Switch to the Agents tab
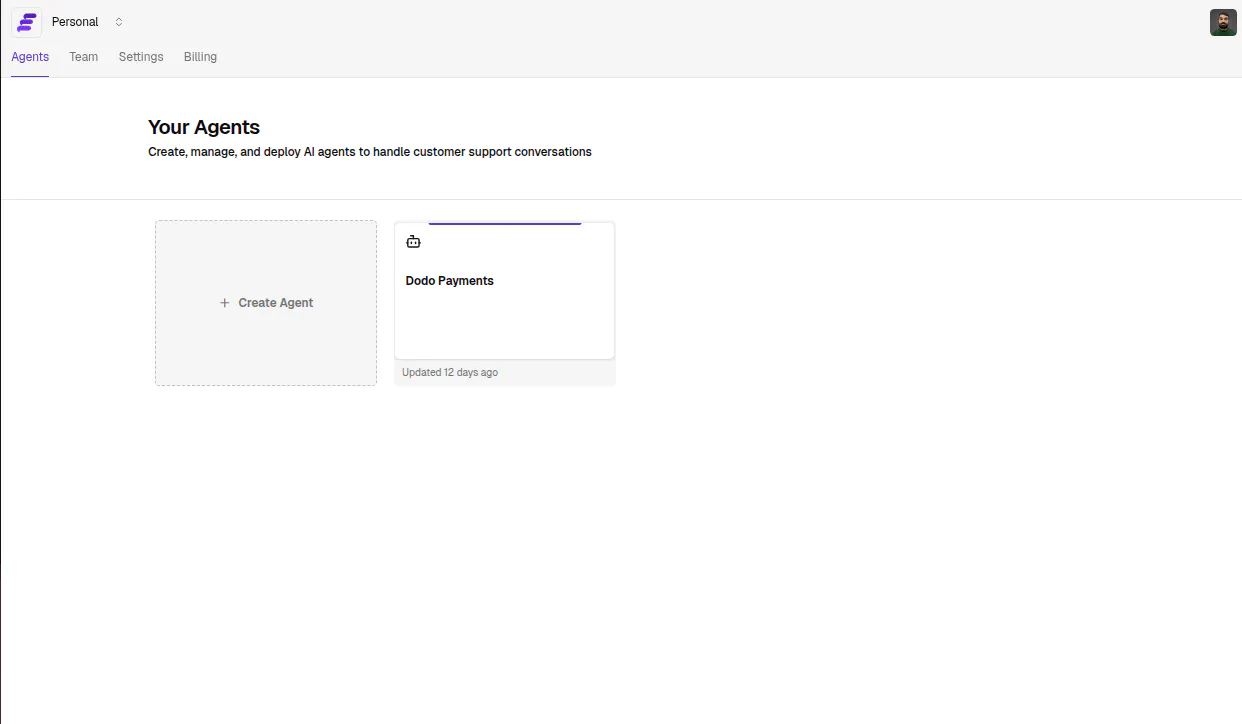1242x724 pixels. 30,57
